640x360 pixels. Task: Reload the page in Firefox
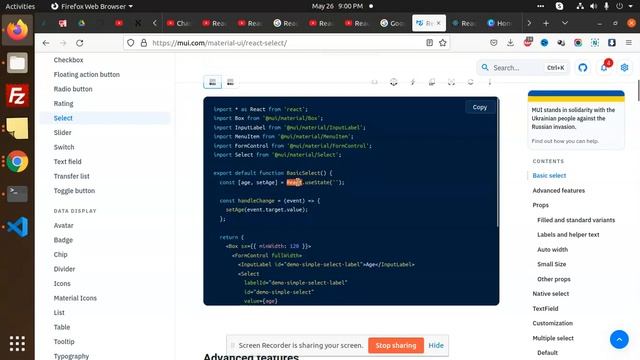80,43
